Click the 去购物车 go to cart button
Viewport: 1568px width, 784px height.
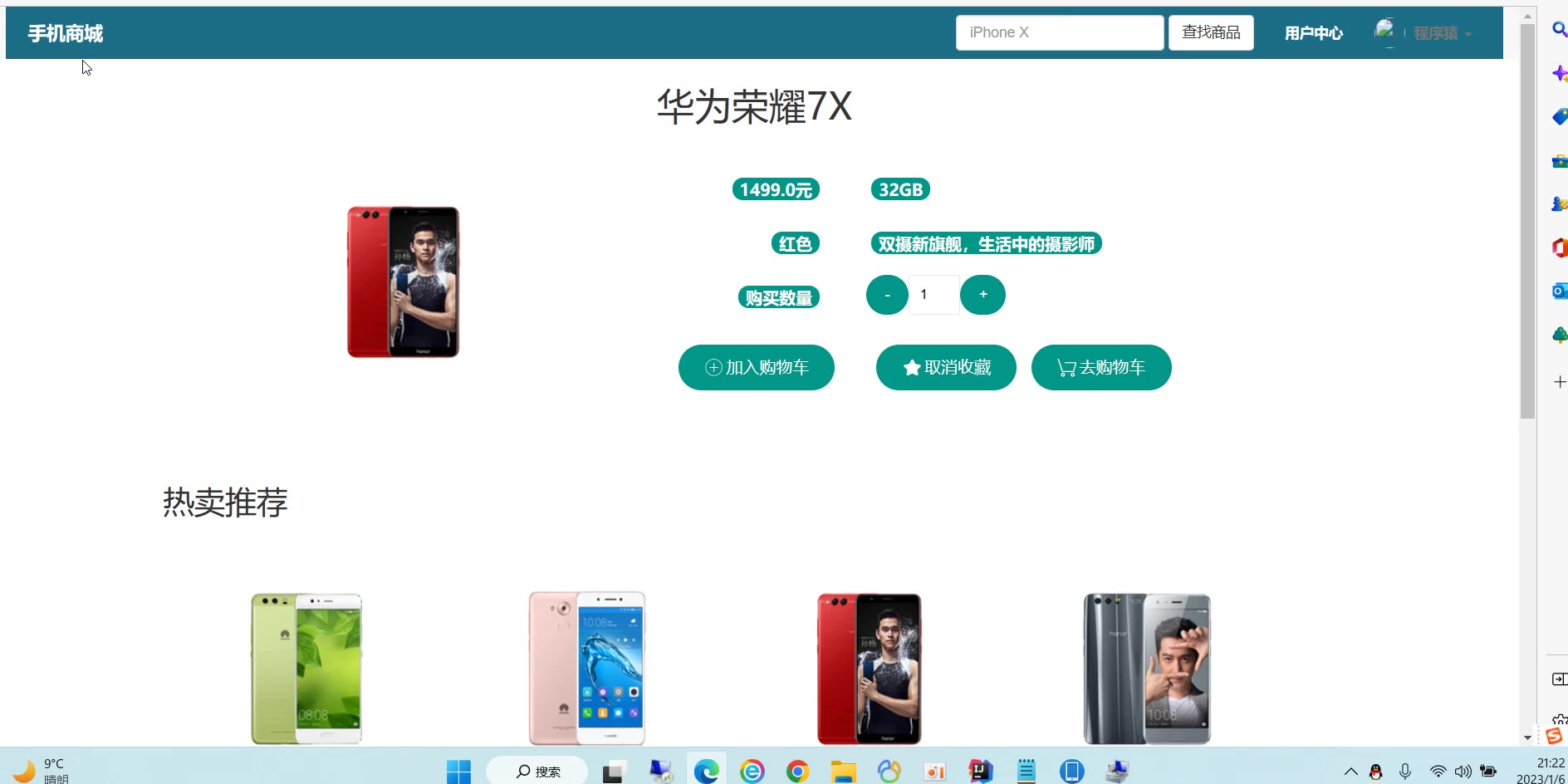coord(1101,367)
